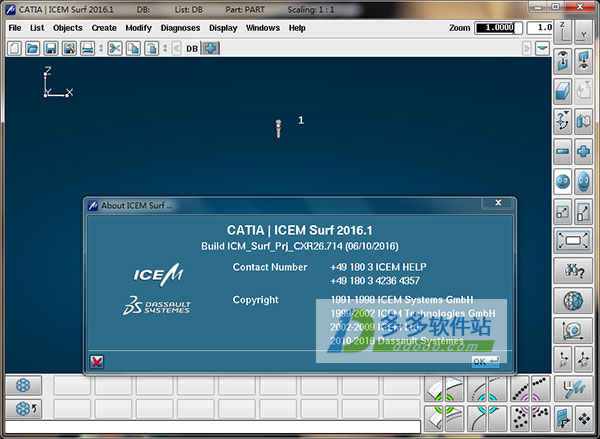Click the minus zoom out icon
Image resolution: width=600 pixels, height=439 pixels.
tap(563, 152)
